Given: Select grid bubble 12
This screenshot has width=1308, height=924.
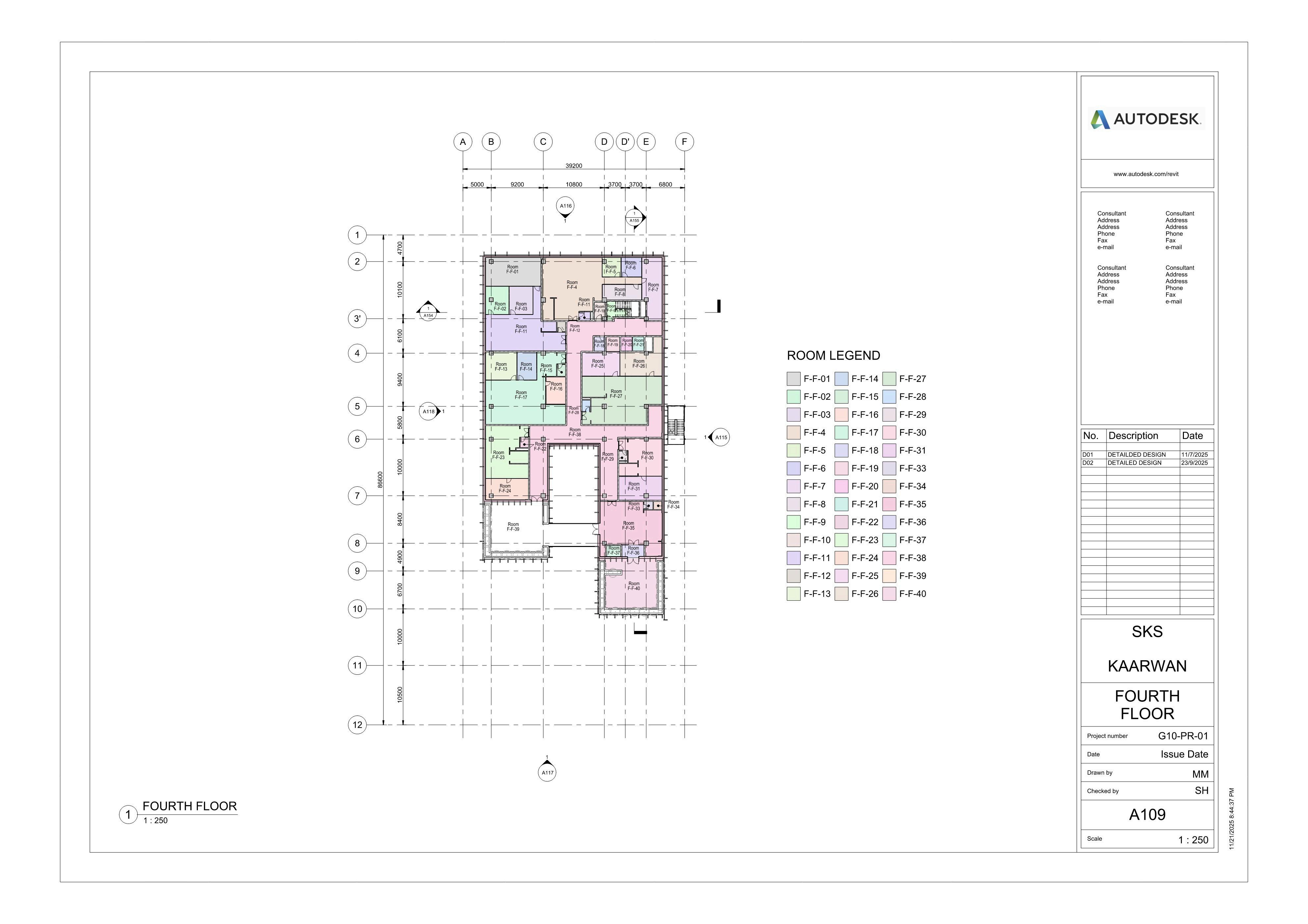Looking at the screenshot, I should click(x=357, y=725).
